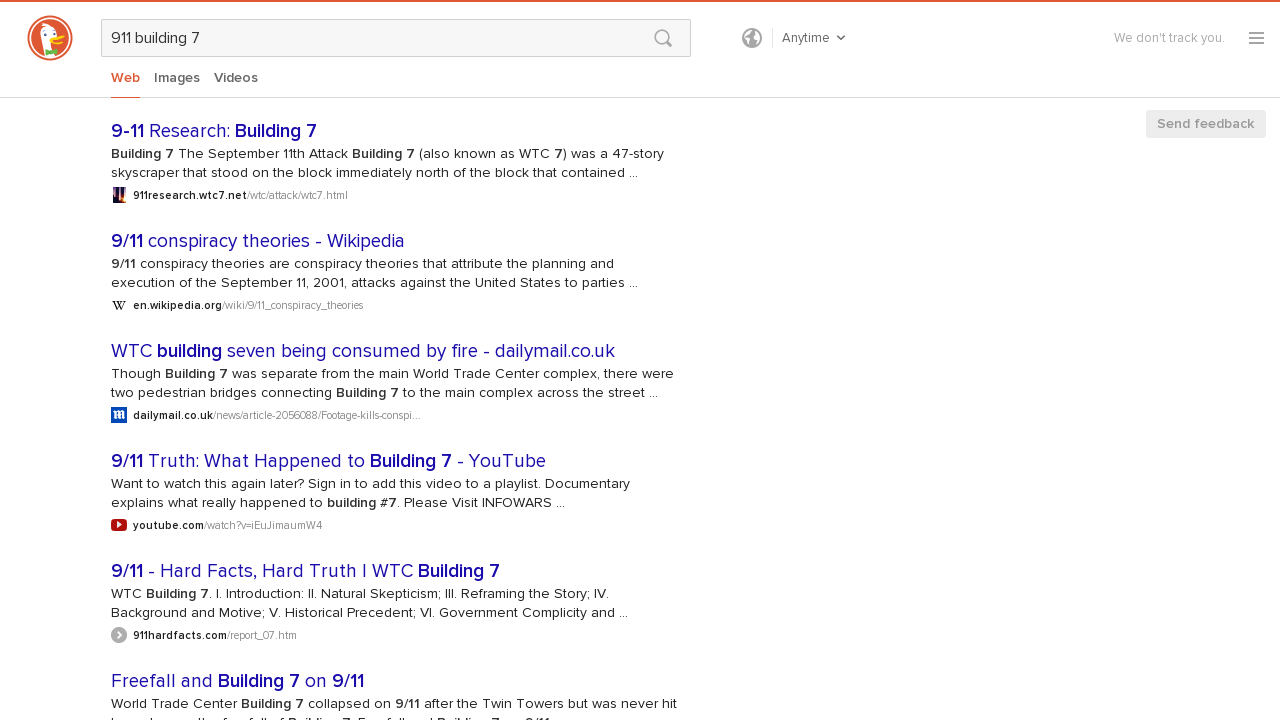Open '9/11 Truth: What Happened to Building 7' result
The image size is (1280, 720).
click(x=328, y=461)
